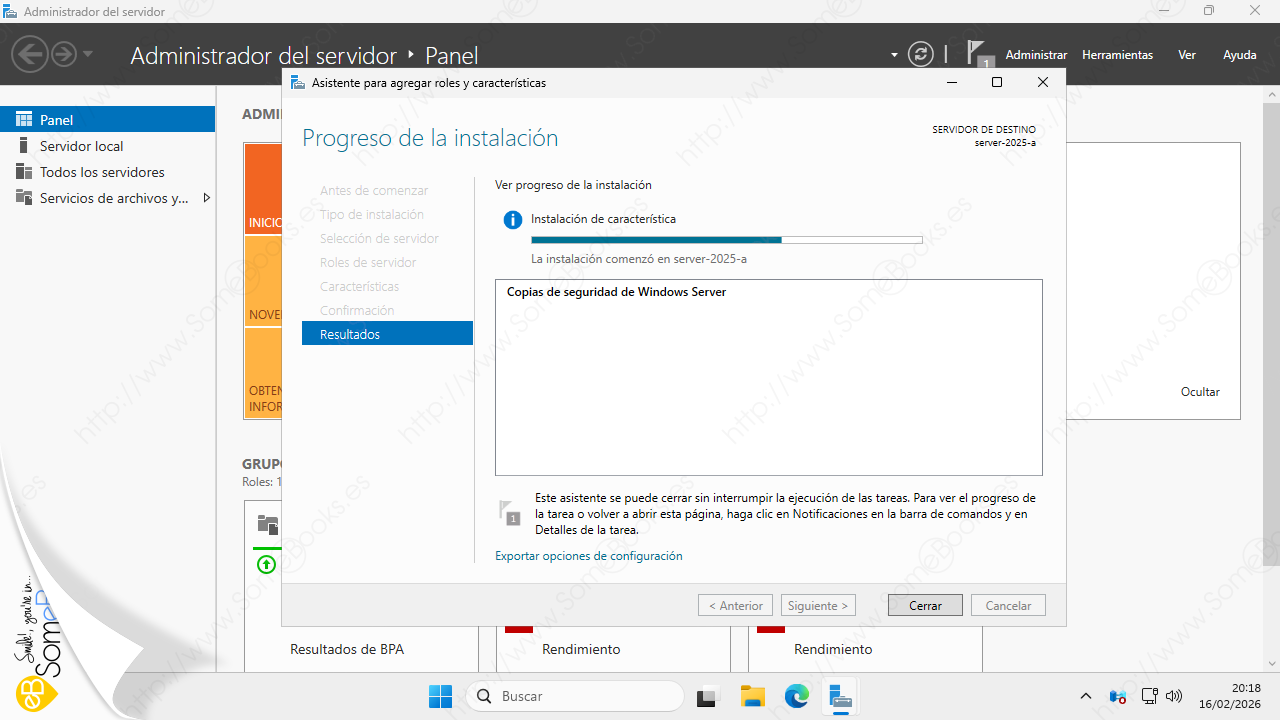
Task: Click Exportar opciones de configuración link
Action: [x=588, y=556]
